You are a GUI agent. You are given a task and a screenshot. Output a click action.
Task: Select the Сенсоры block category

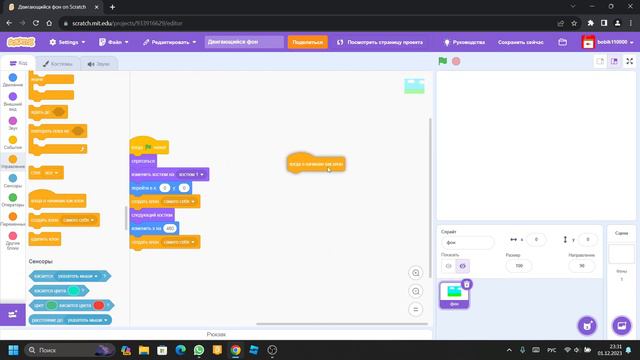[x=13, y=181]
